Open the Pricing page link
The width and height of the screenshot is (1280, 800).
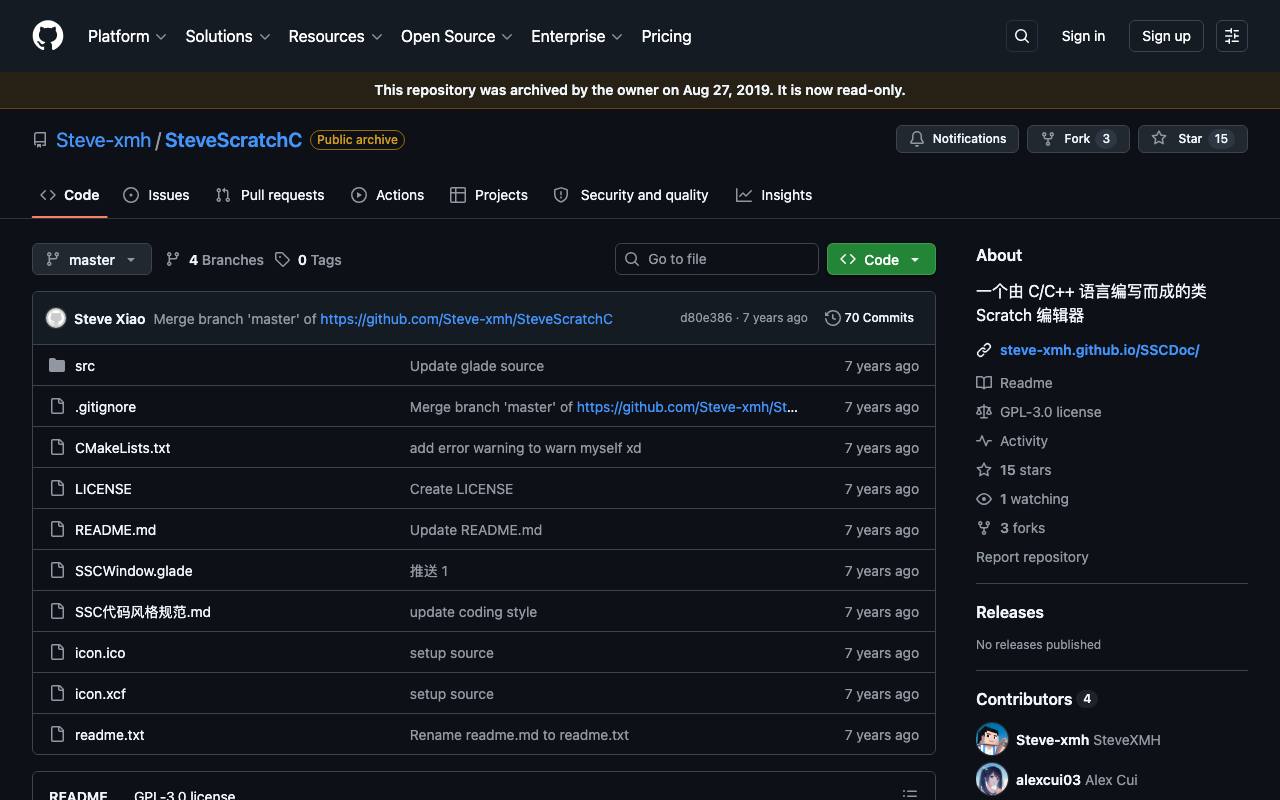666,36
